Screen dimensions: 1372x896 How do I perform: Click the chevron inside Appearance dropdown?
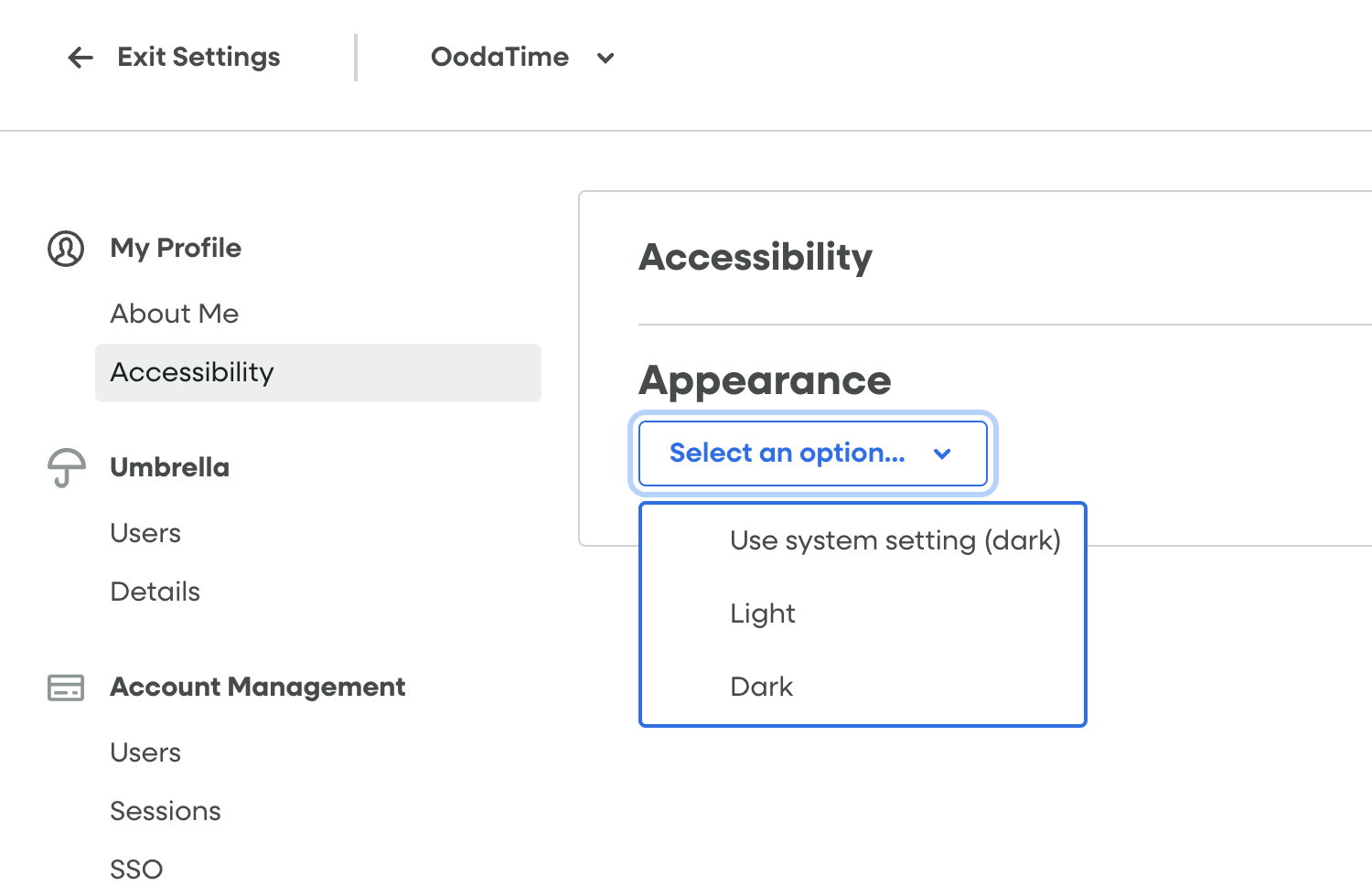click(942, 453)
